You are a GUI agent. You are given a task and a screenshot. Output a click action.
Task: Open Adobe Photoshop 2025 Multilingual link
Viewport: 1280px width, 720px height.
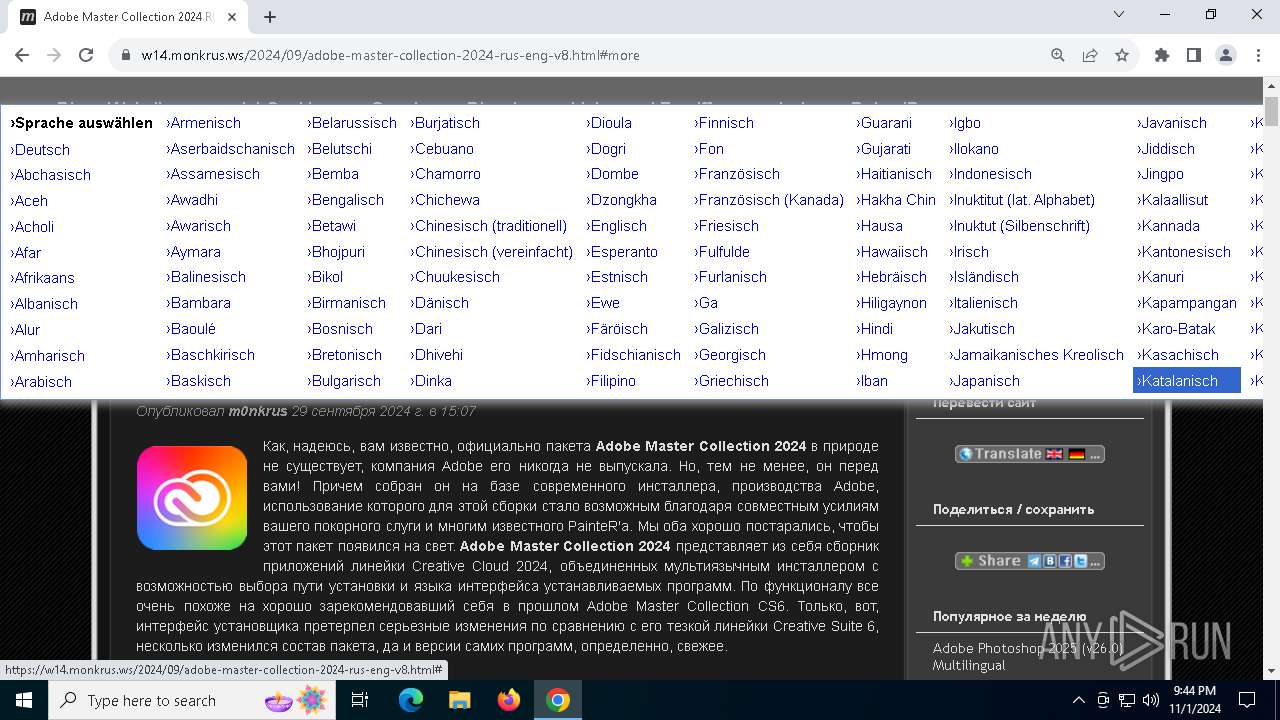point(1029,656)
